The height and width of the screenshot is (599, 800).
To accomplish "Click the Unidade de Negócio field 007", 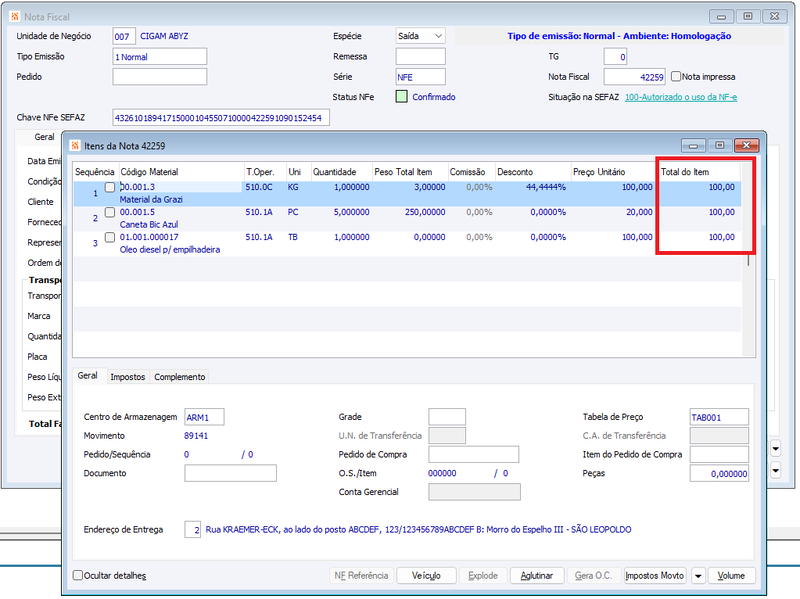I will coord(124,36).
